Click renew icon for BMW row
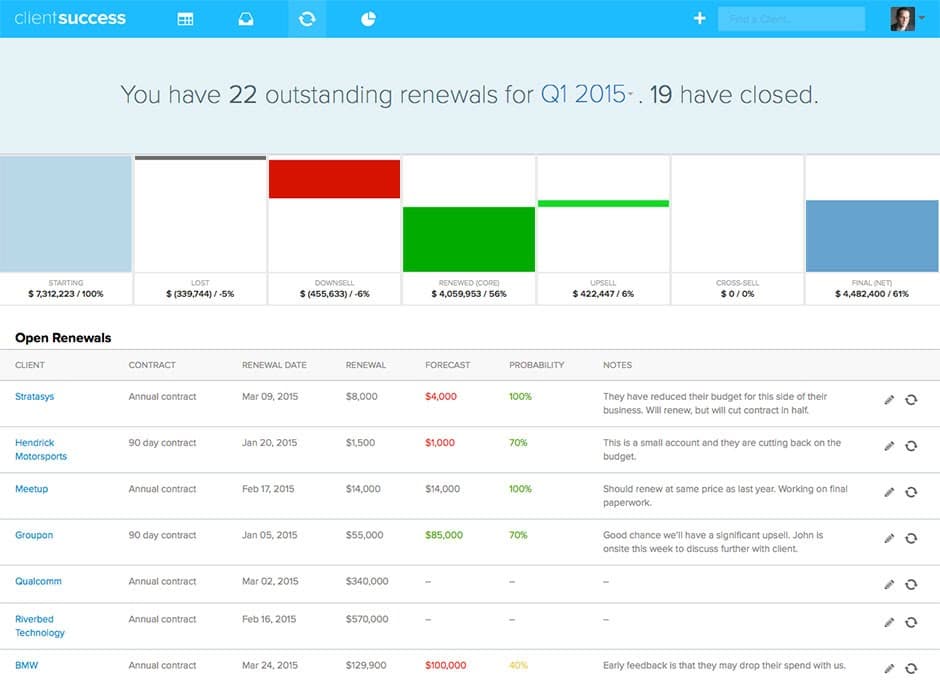Viewport: 940px width, 686px height. tap(911, 669)
